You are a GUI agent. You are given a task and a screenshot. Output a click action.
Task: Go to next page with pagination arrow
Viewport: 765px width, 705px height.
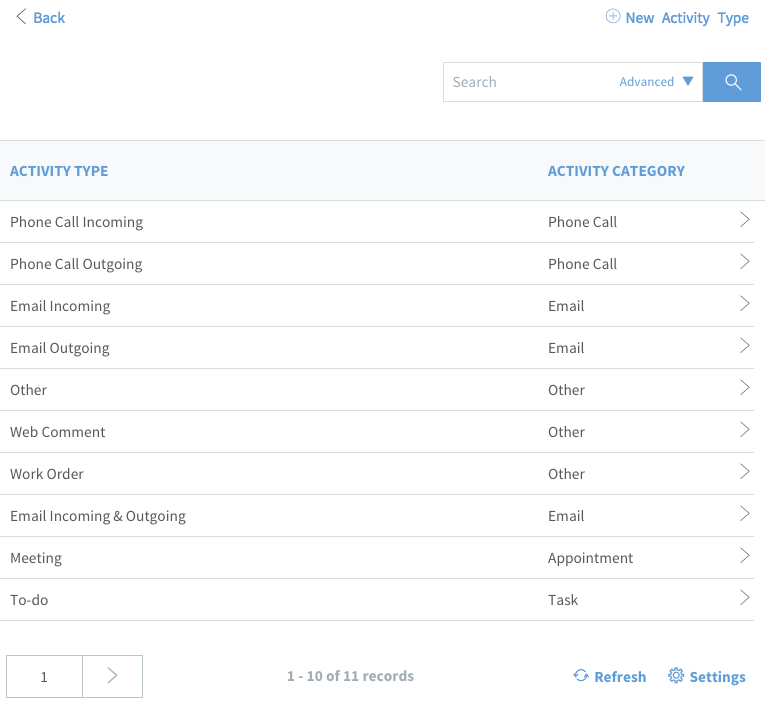113,676
